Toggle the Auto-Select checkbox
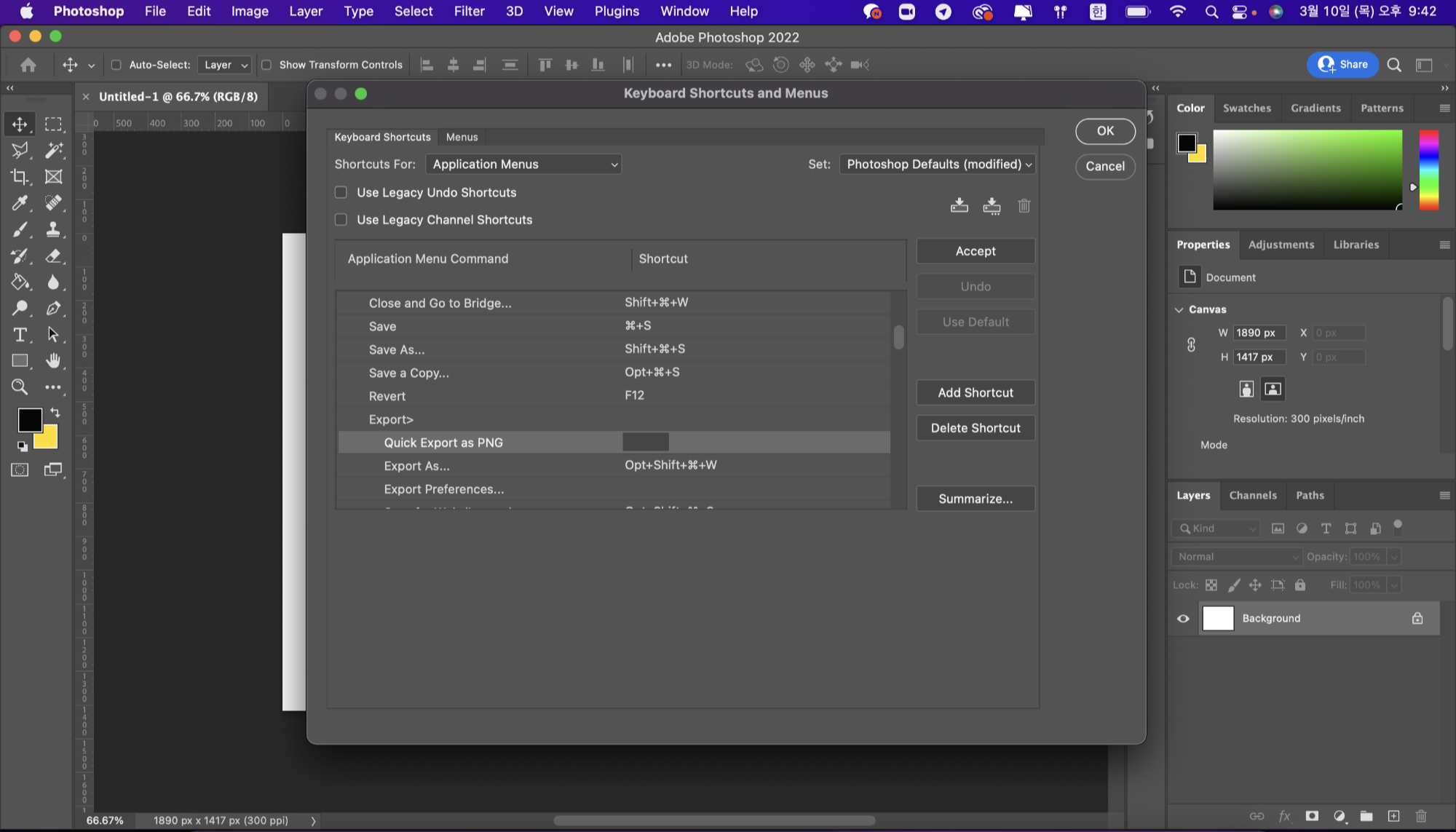The width and height of the screenshot is (1456, 832). point(116,65)
